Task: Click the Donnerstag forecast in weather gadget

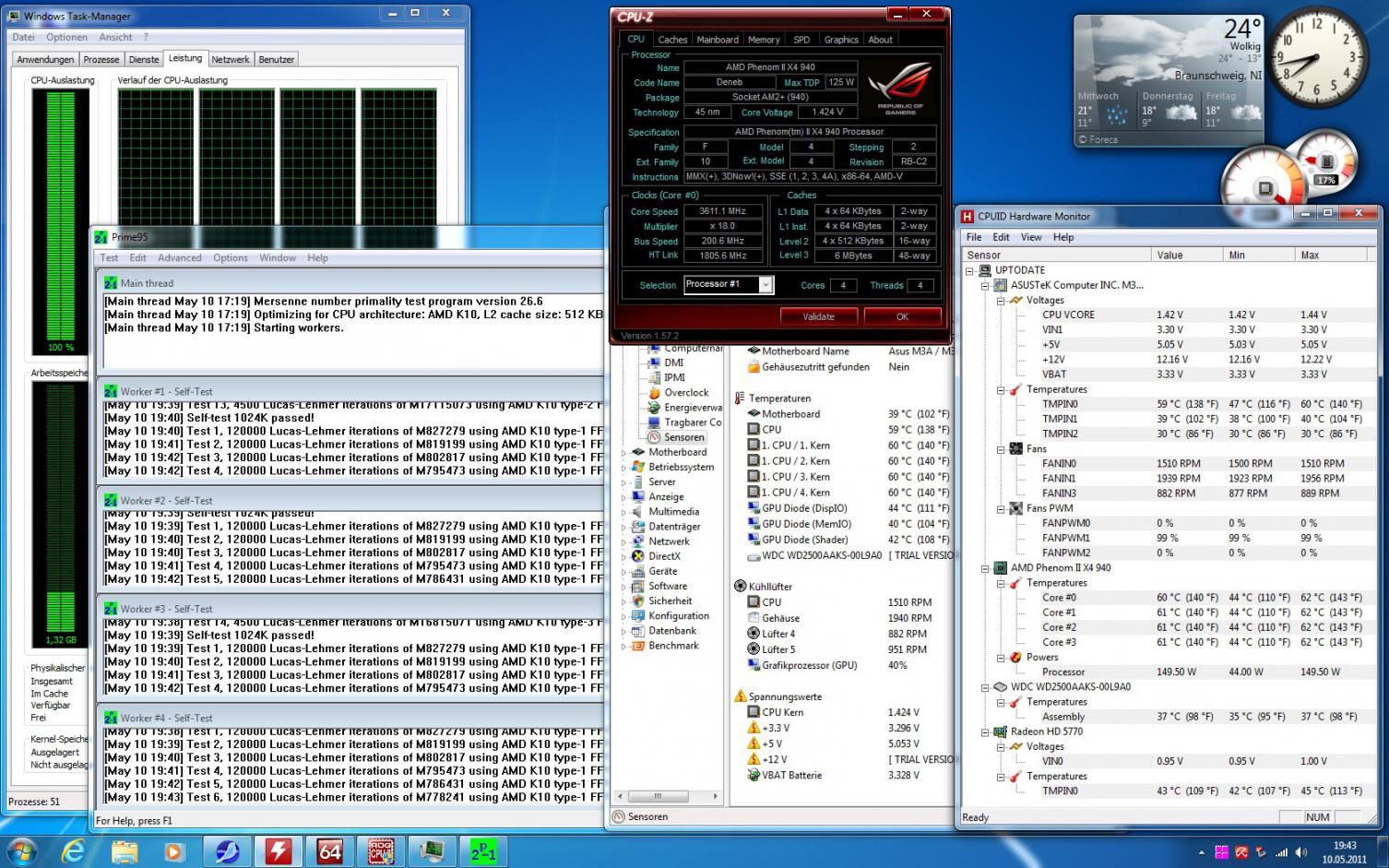Action: (1169, 109)
